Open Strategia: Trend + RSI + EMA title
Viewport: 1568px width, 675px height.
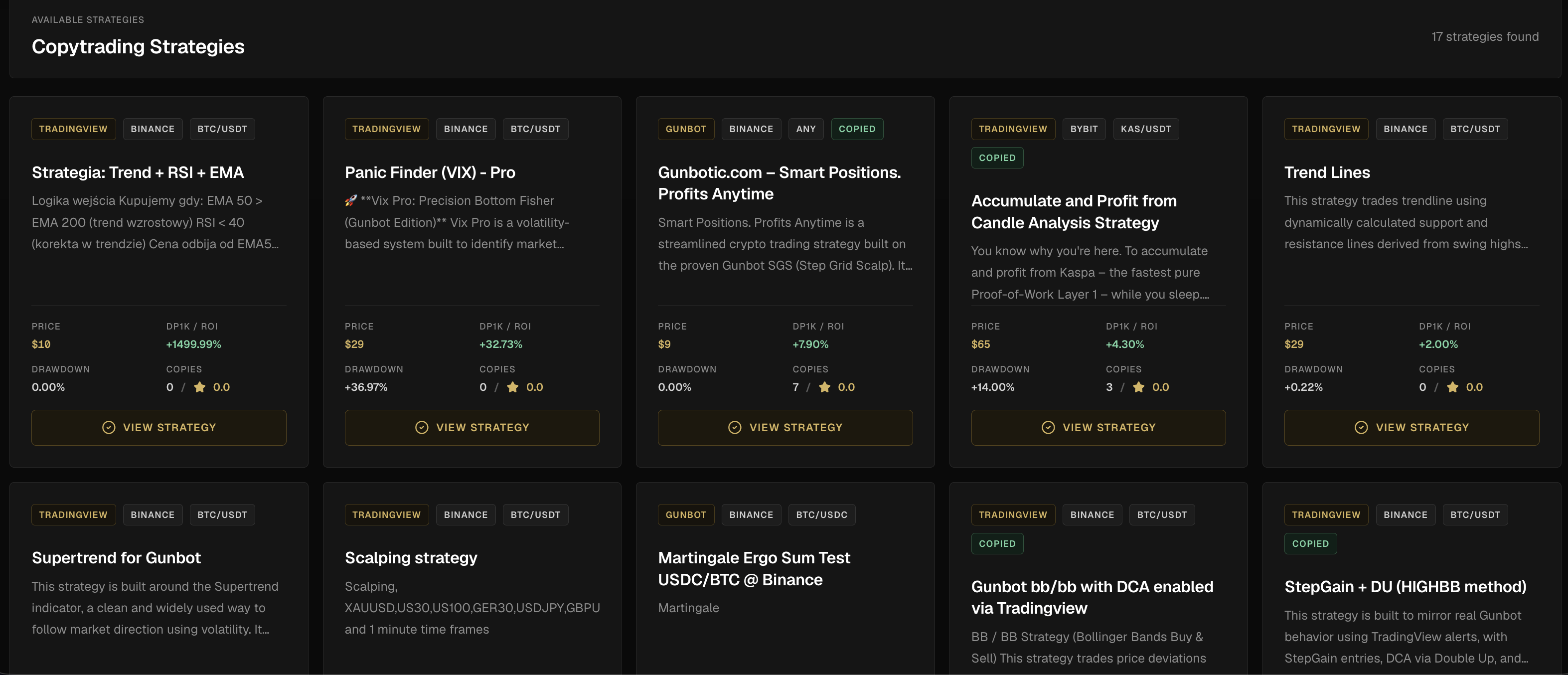pyautogui.click(x=138, y=172)
